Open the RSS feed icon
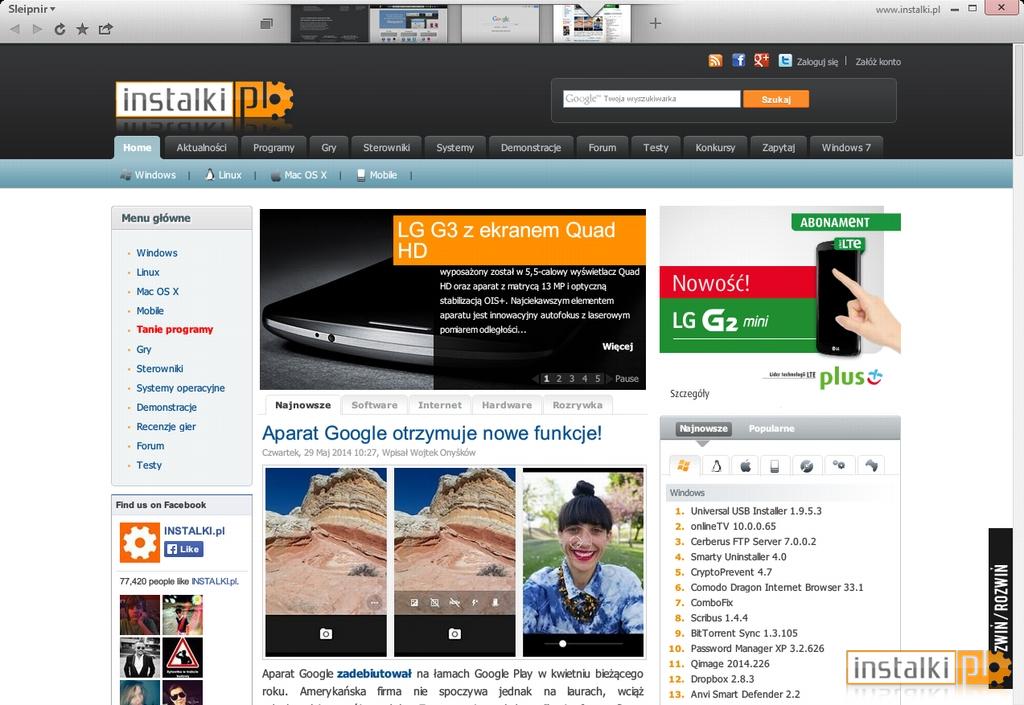The width and height of the screenshot is (1024, 705). pyautogui.click(x=716, y=61)
